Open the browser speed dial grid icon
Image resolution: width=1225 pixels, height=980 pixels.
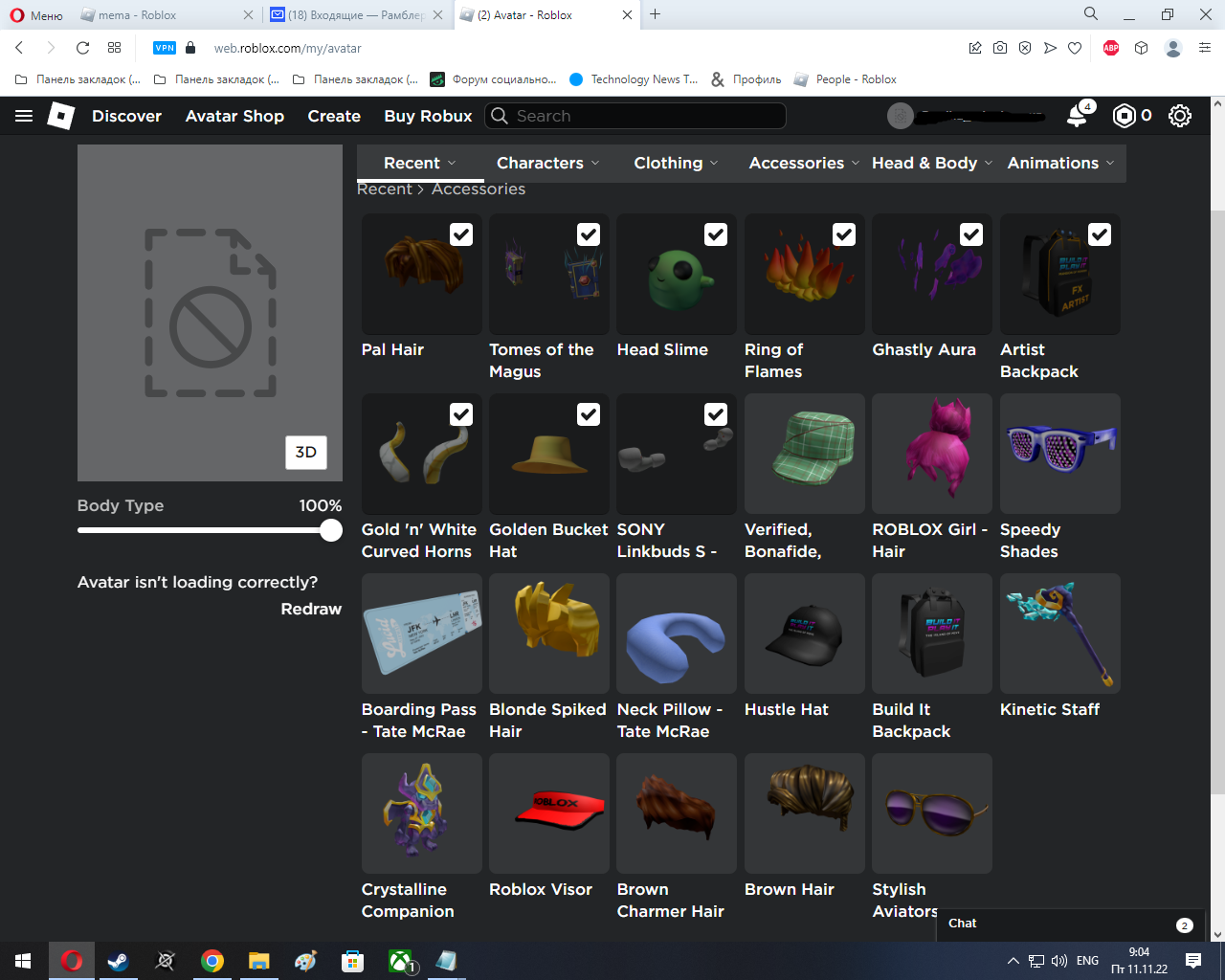pyautogui.click(x=115, y=48)
